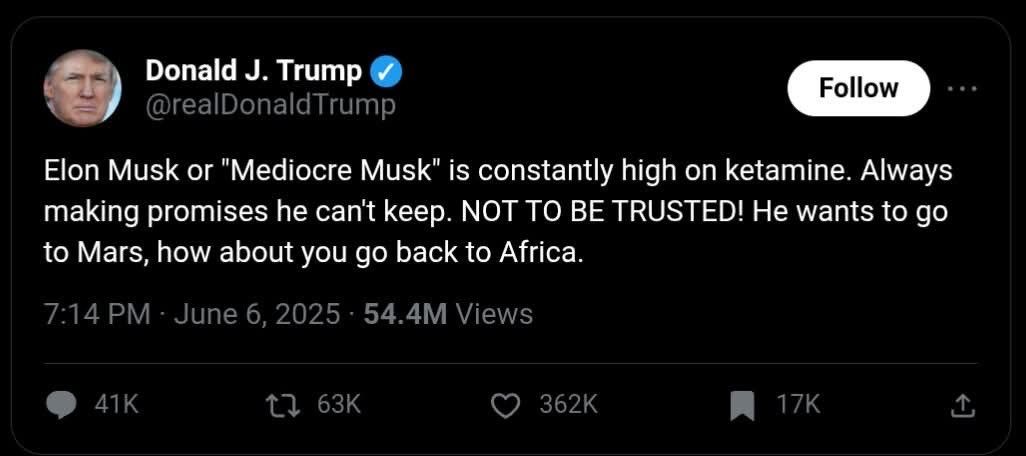1026x456 pixels.
Task: Open the profile avatar picture
Action: [x=82, y=88]
